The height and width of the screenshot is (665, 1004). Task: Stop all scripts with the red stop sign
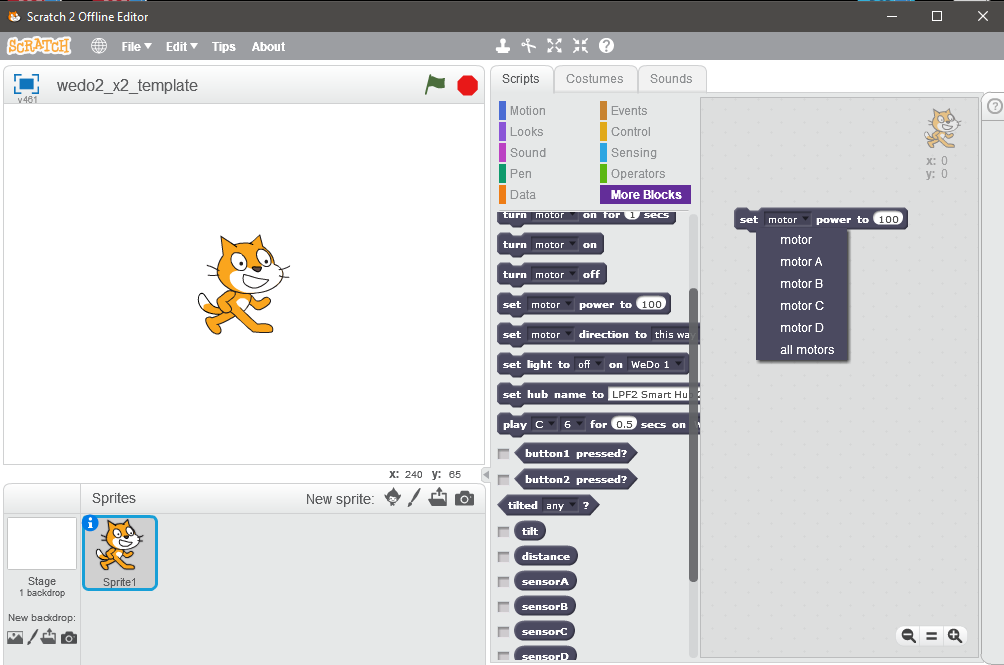467,85
